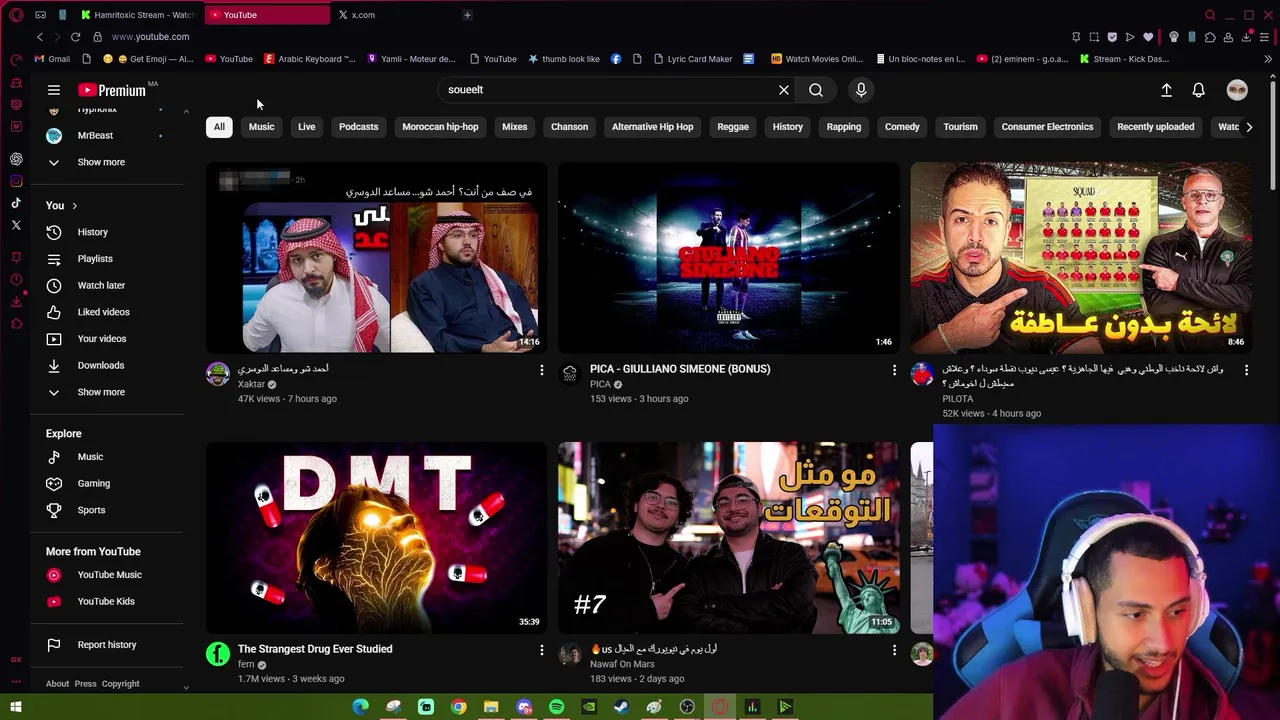
Task: Show more bookmarks with the double chevron
Action: 1268,59
